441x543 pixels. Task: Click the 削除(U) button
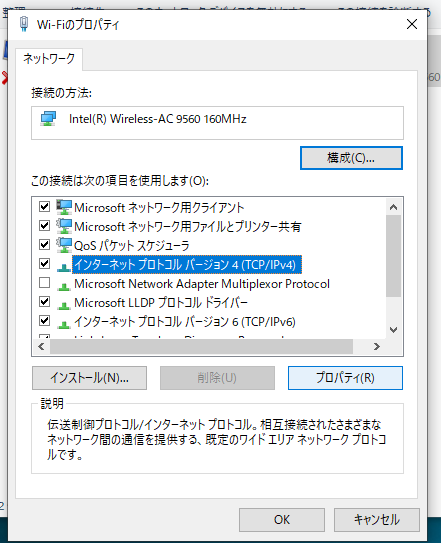tap(217, 378)
